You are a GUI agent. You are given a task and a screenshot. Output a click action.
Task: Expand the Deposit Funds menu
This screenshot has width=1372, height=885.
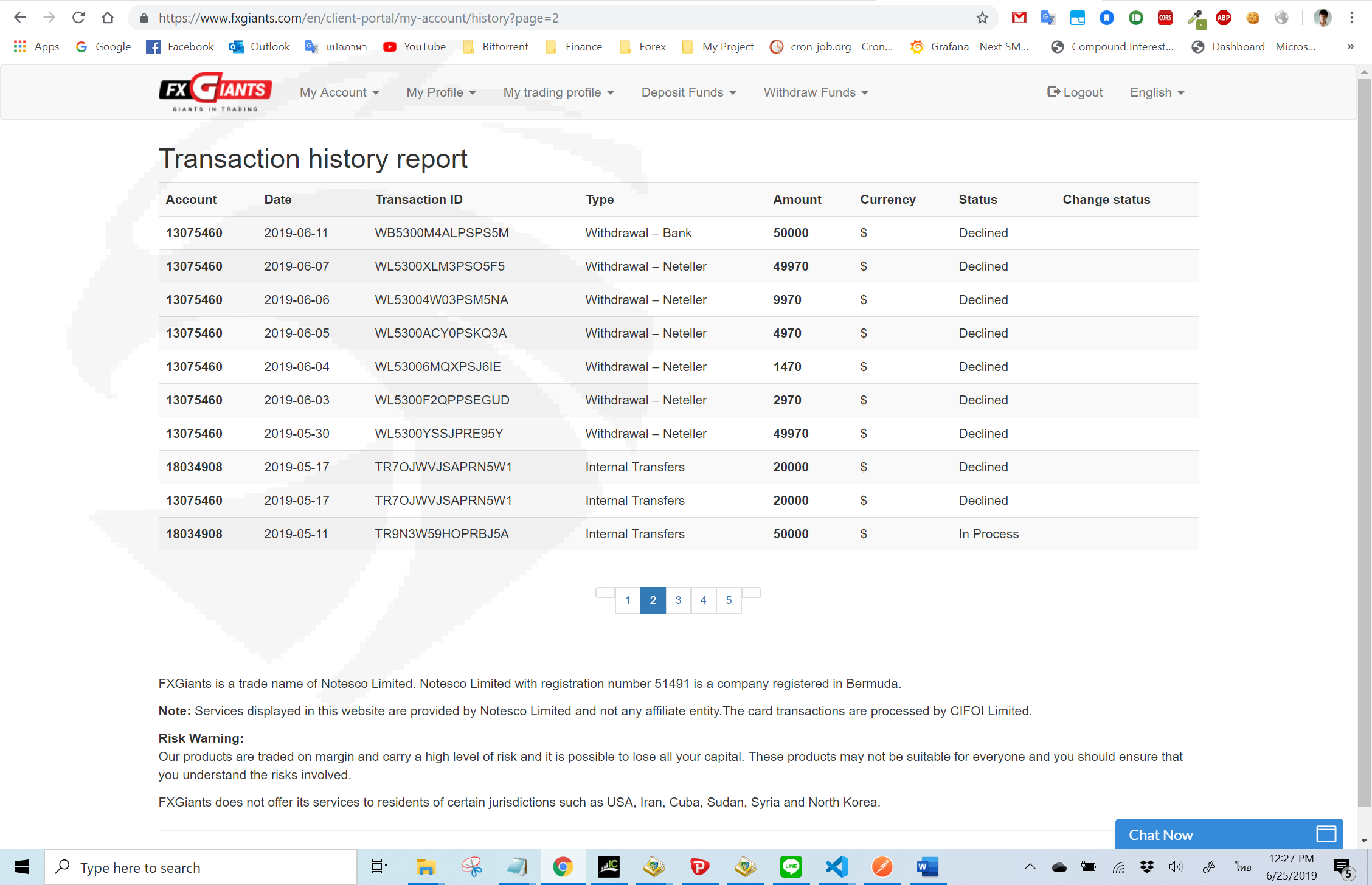[688, 92]
